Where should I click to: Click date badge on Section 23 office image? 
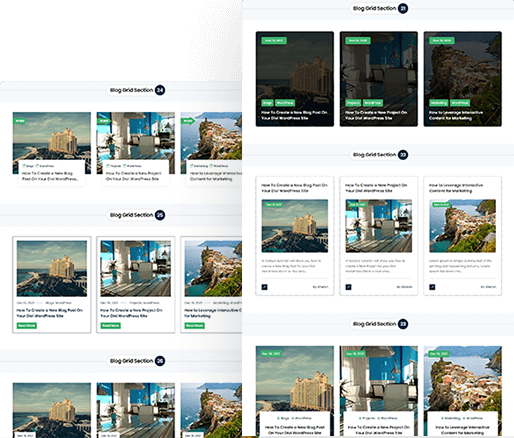(x=355, y=354)
